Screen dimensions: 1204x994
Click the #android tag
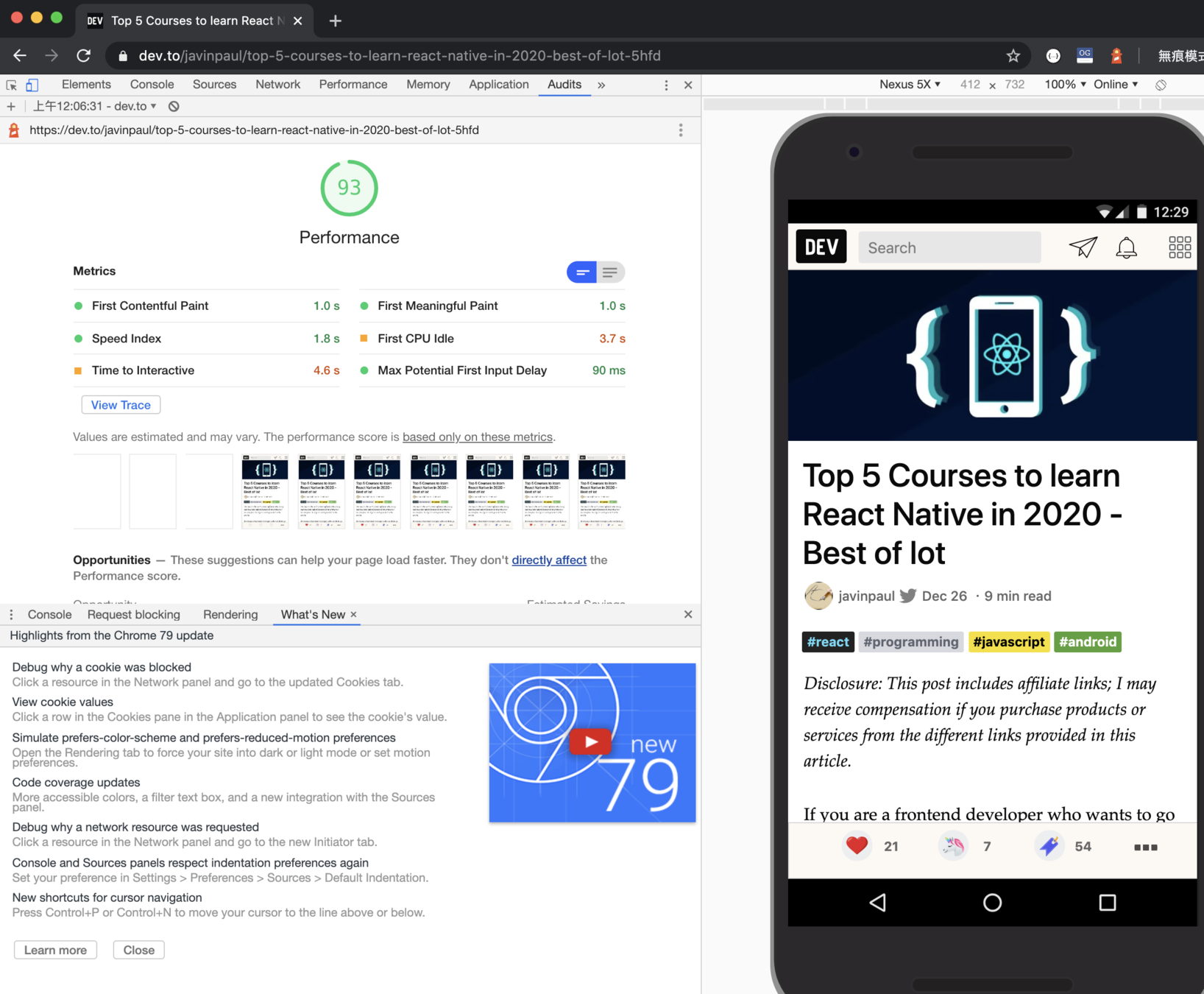(1088, 642)
